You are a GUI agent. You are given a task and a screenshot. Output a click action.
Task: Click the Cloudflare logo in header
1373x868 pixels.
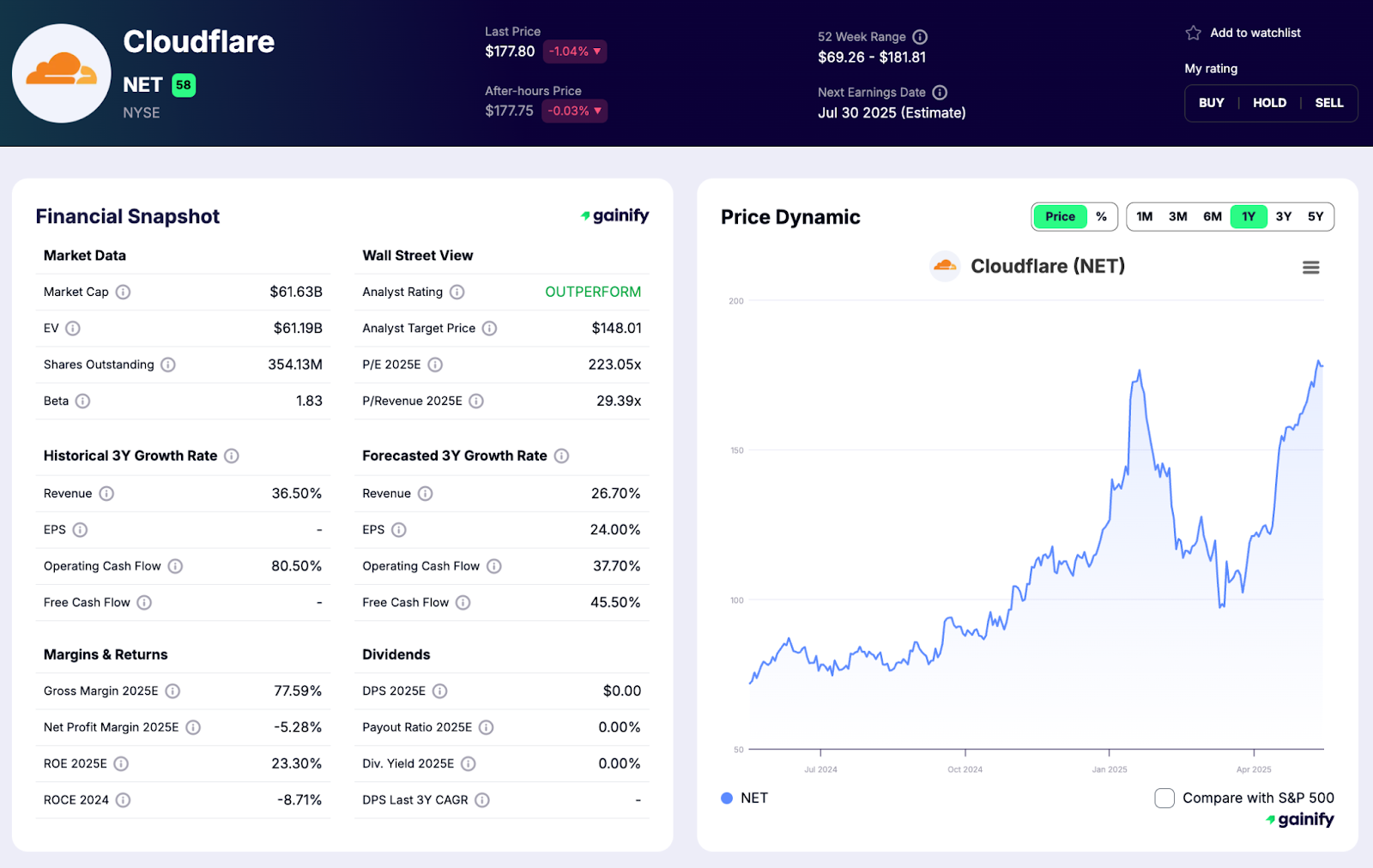(61, 73)
